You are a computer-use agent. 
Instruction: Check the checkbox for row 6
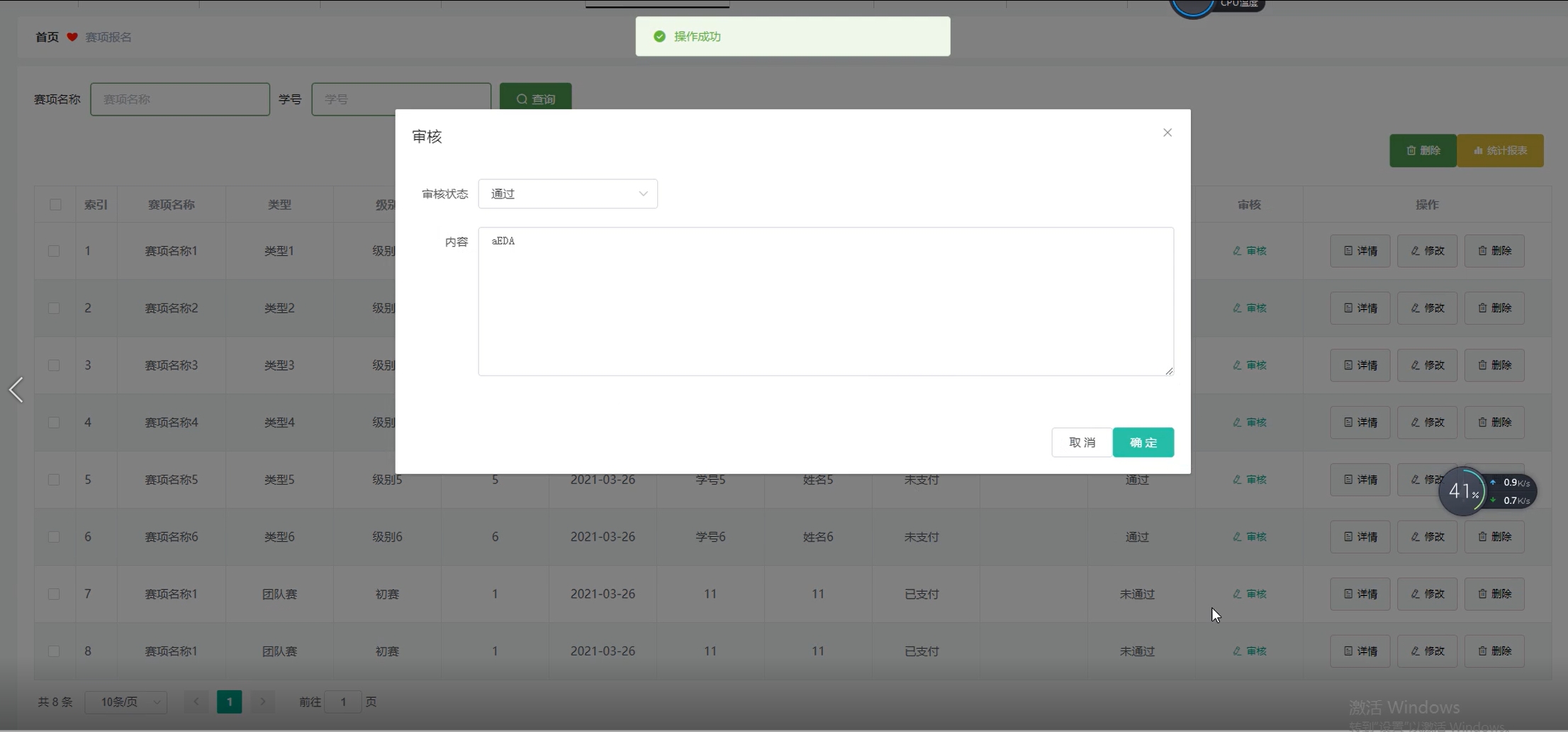[54, 536]
